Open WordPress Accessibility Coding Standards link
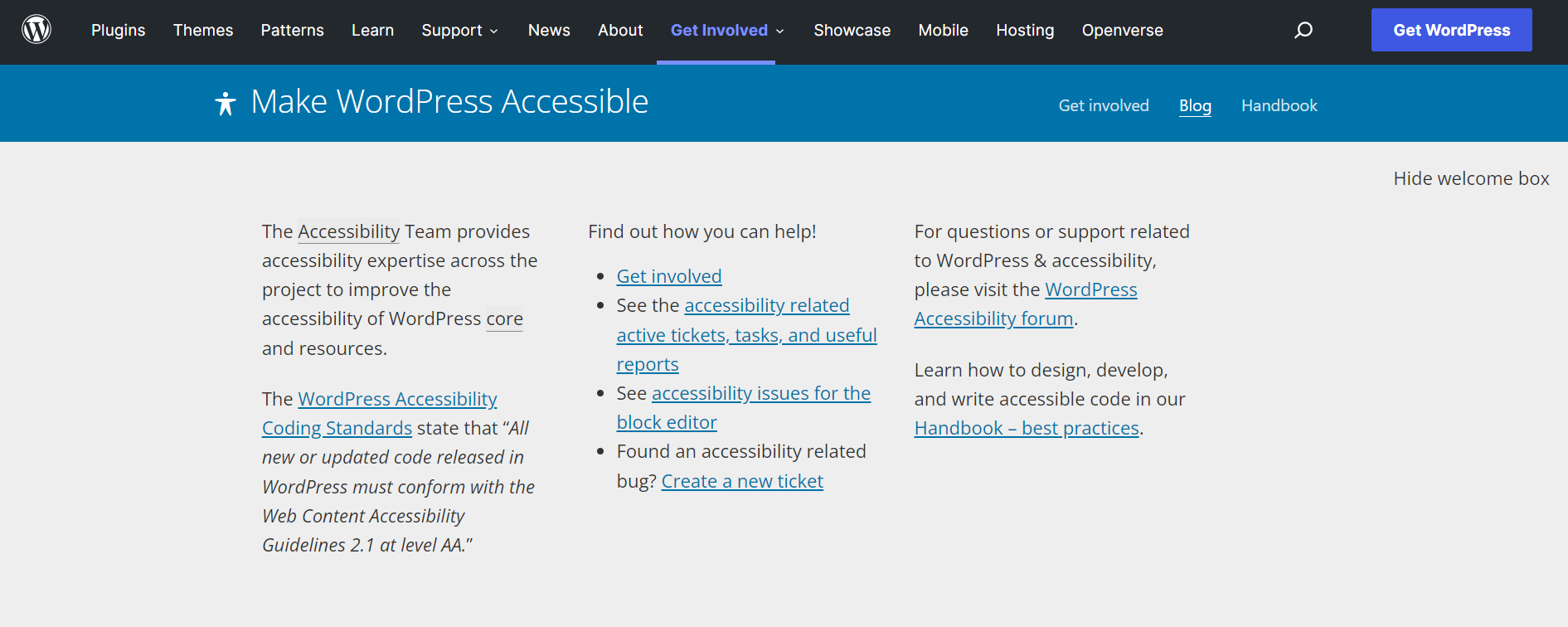 380,413
